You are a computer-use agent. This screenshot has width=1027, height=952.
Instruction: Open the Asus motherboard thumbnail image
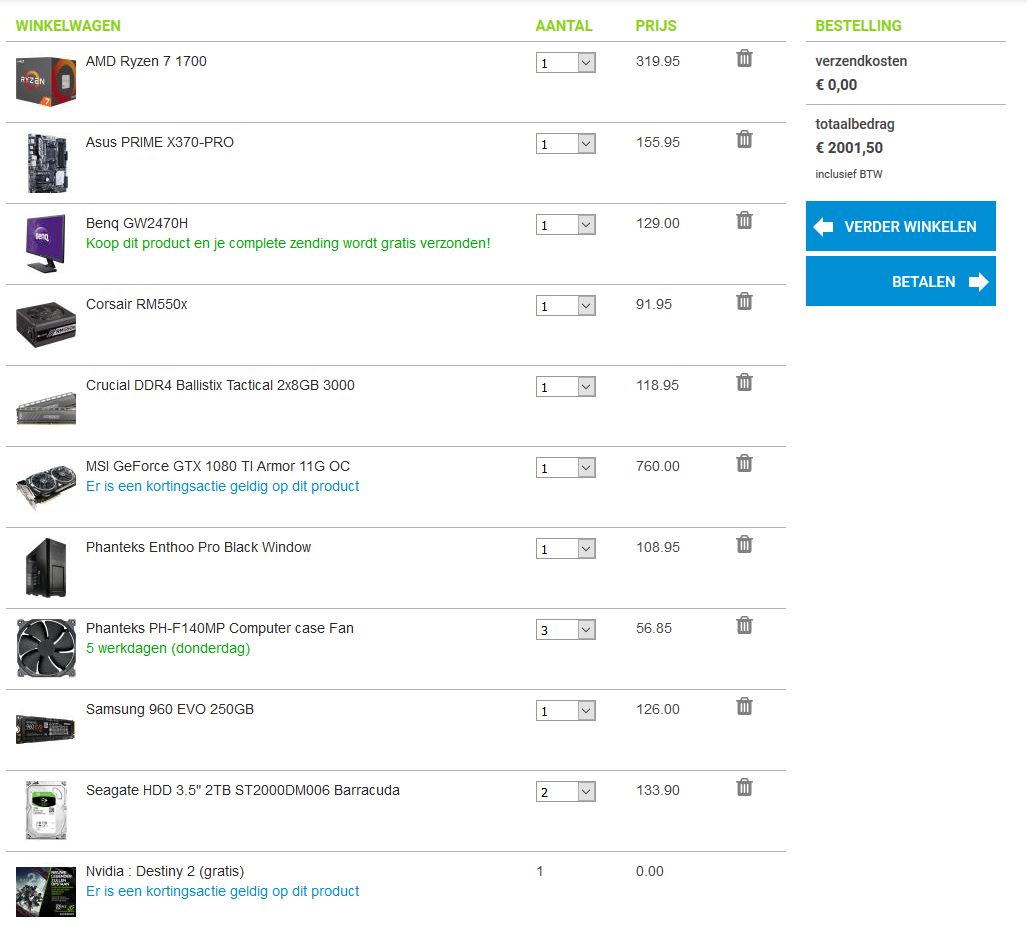coord(47,163)
